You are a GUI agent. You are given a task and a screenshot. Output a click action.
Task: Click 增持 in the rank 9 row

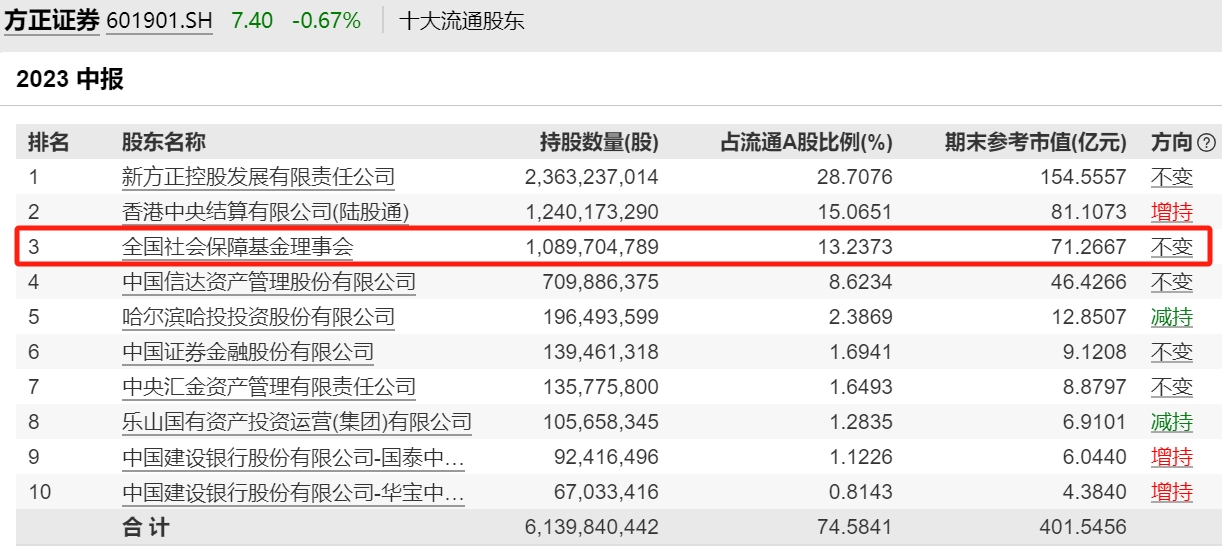tap(1172, 457)
